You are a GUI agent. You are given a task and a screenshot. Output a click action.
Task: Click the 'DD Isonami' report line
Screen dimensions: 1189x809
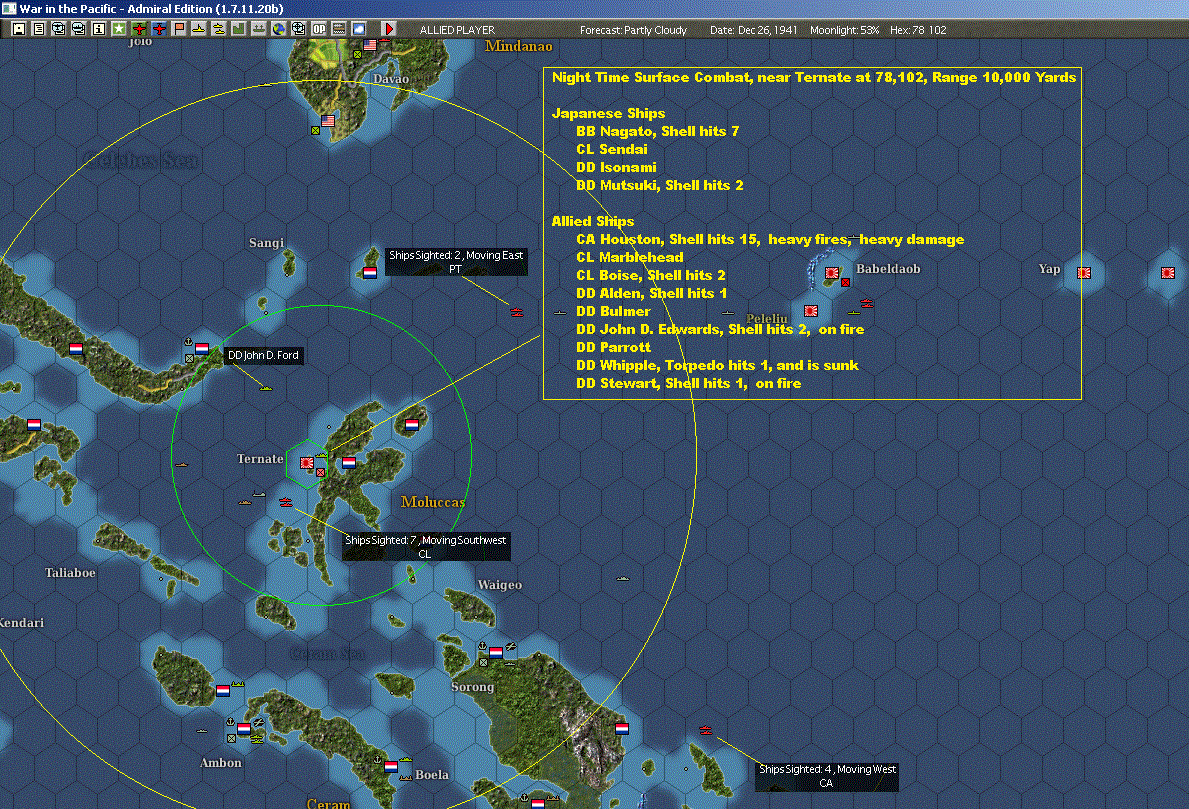pyautogui.click(x=616, y=168)
